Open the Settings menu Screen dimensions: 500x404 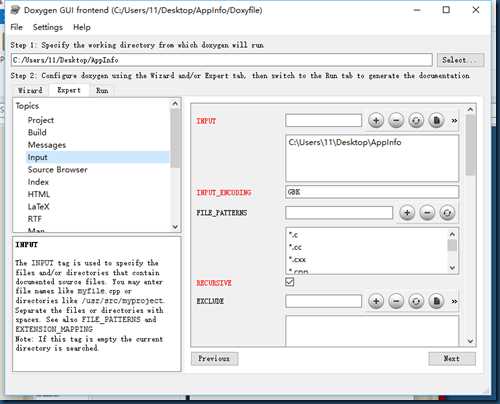click(x=48, y=27)
